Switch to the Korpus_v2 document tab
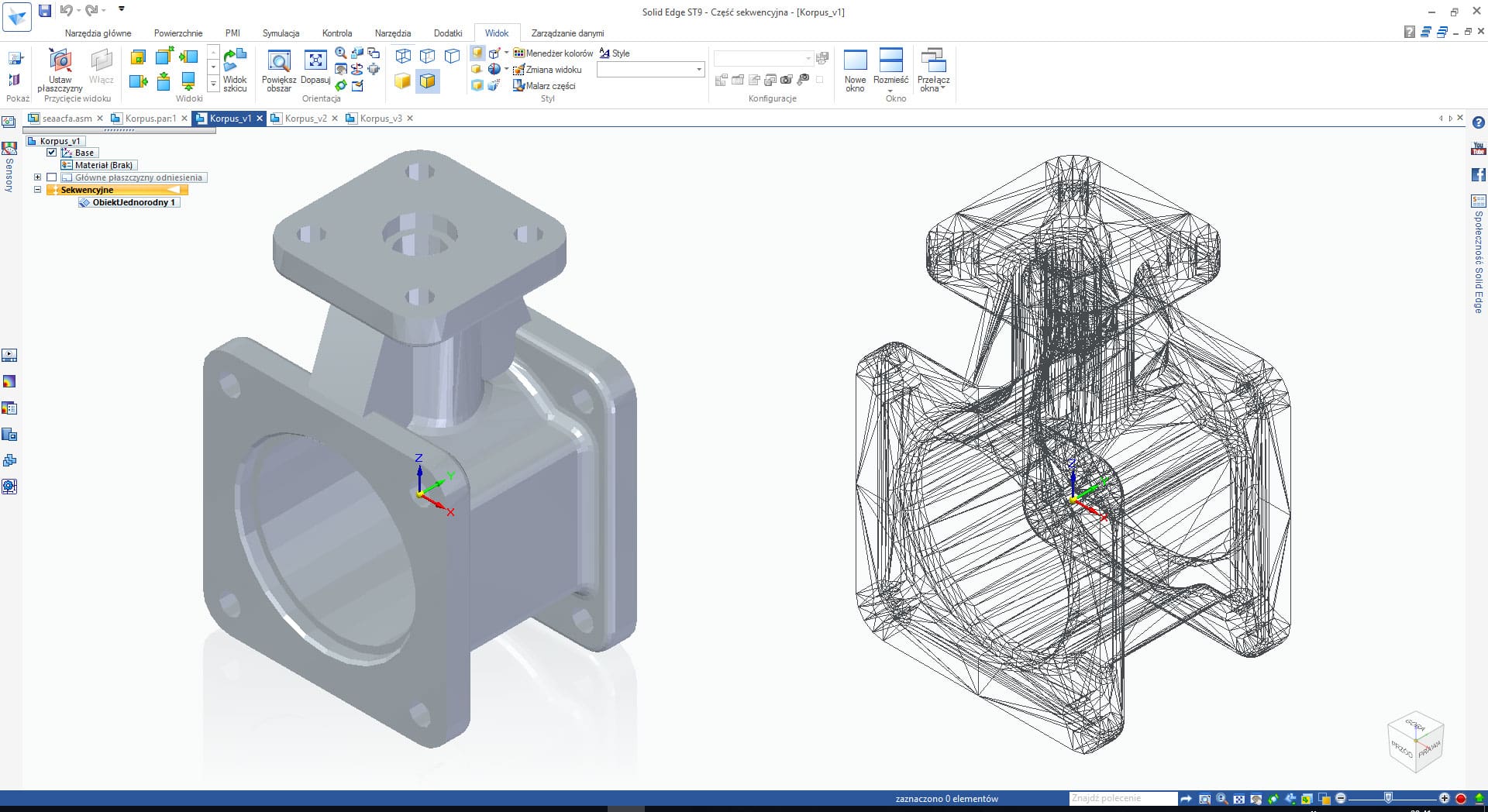 point(305,119)
